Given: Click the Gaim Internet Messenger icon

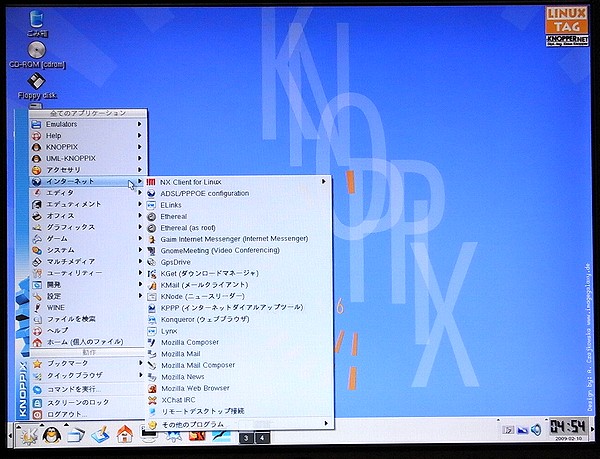Looking at the screenshot, I should pos(152,239).
